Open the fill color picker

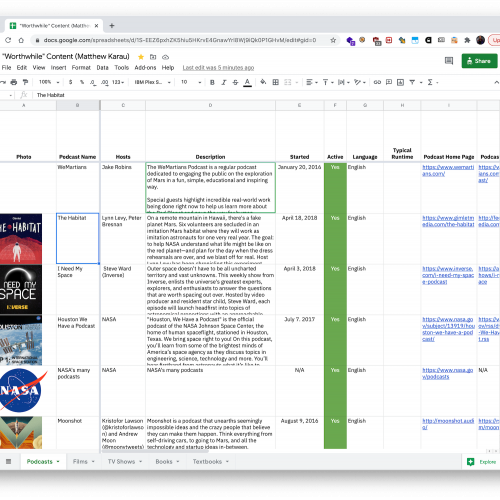(x=263, y=82)
